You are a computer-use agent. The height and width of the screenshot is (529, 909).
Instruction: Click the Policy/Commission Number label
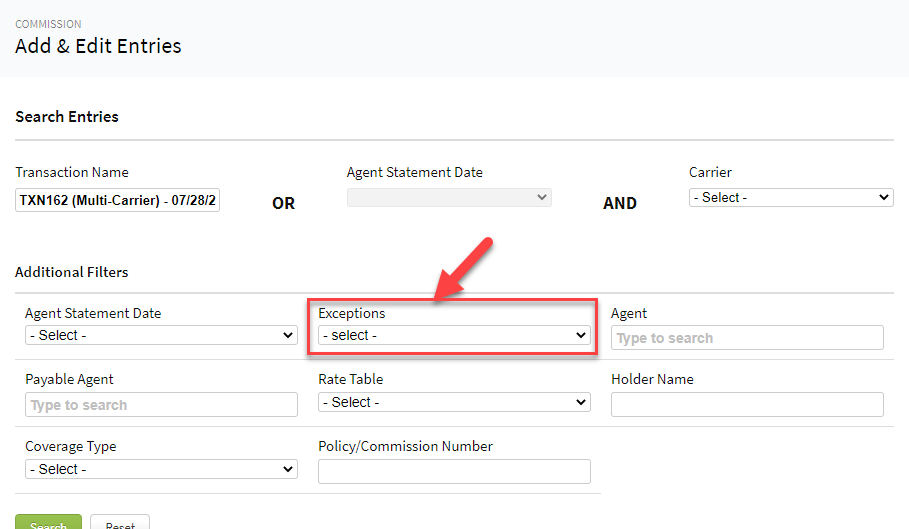pos(405,446)
